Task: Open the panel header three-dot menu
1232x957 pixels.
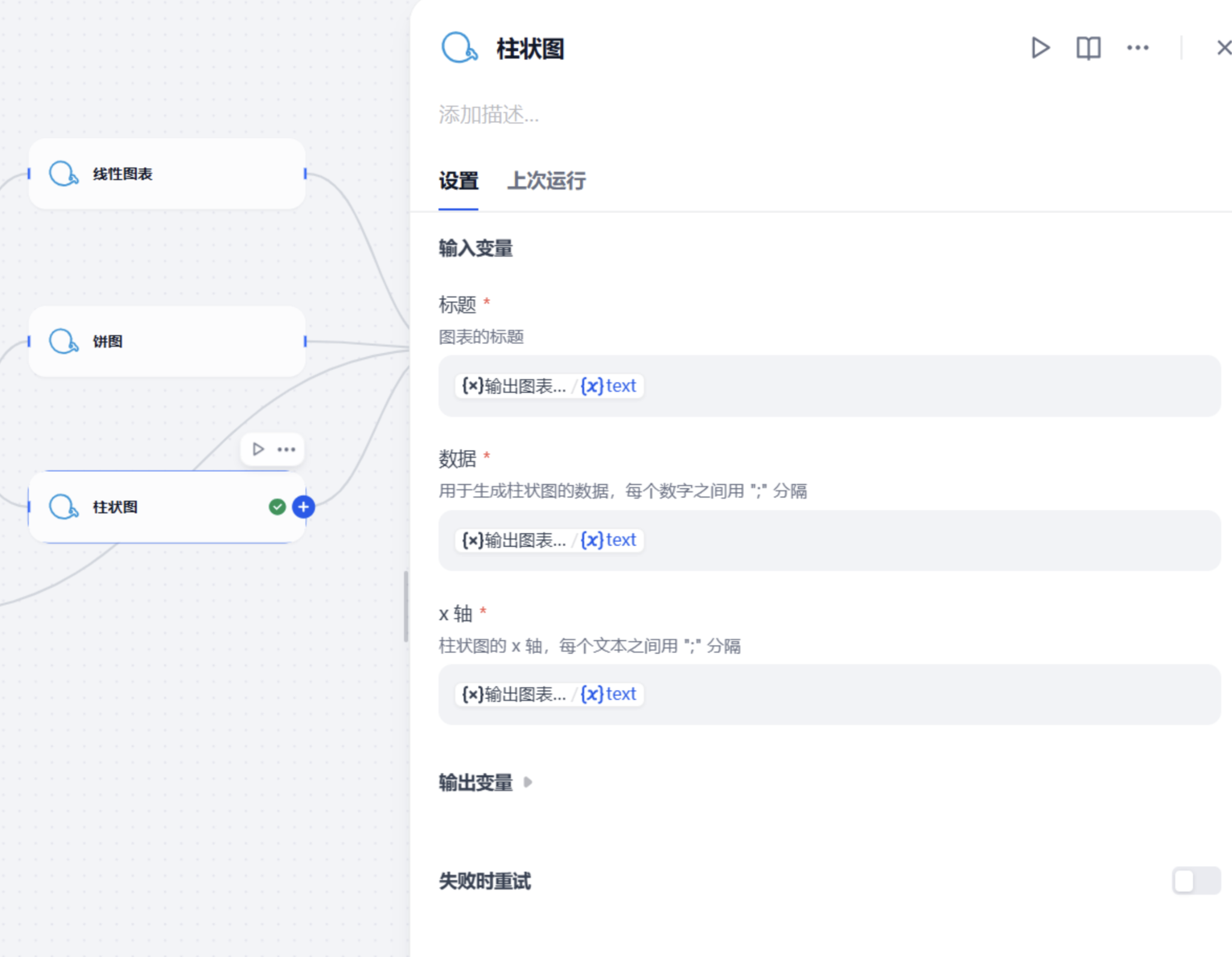Action: pyautogui.click(x=1138, y=48)
